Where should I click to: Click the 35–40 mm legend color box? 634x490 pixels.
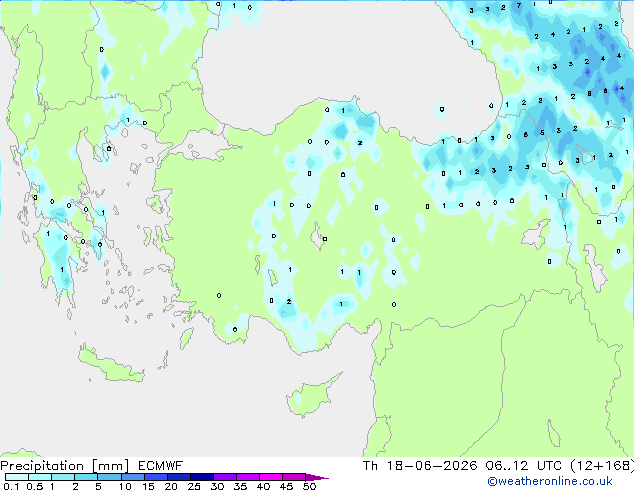[x=247, y=477]
